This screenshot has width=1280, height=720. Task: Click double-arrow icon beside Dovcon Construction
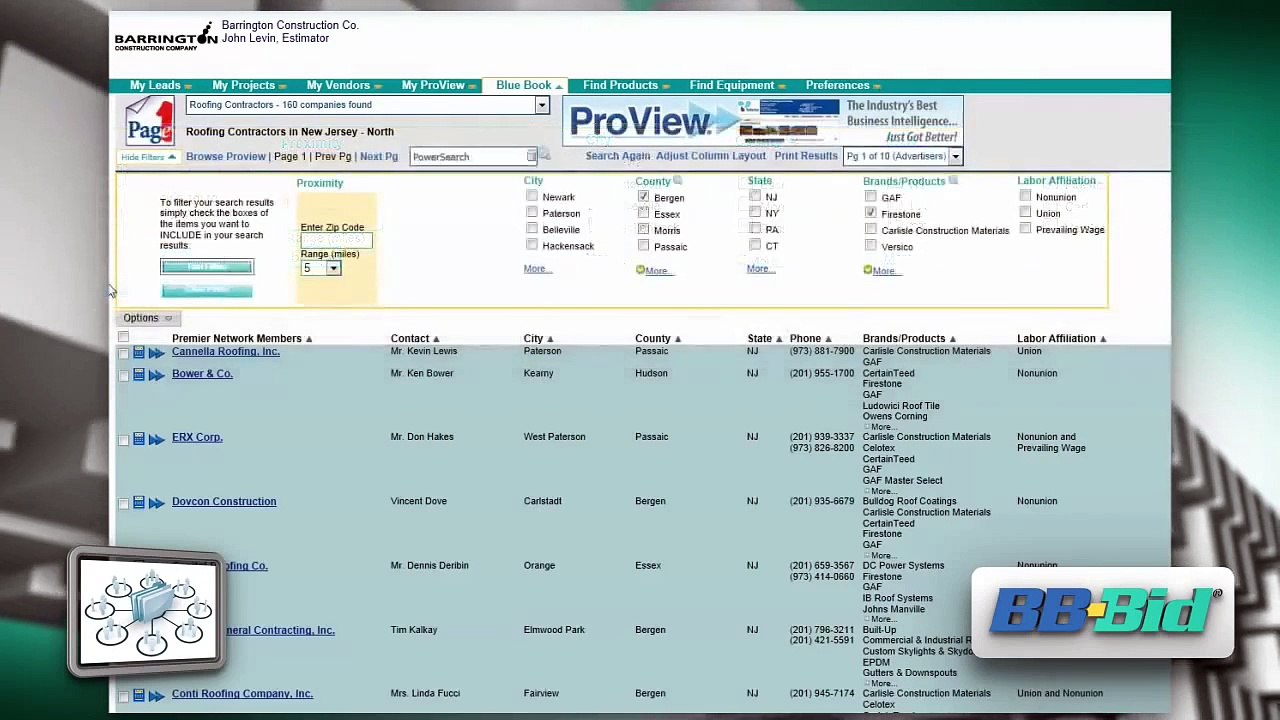156,502
